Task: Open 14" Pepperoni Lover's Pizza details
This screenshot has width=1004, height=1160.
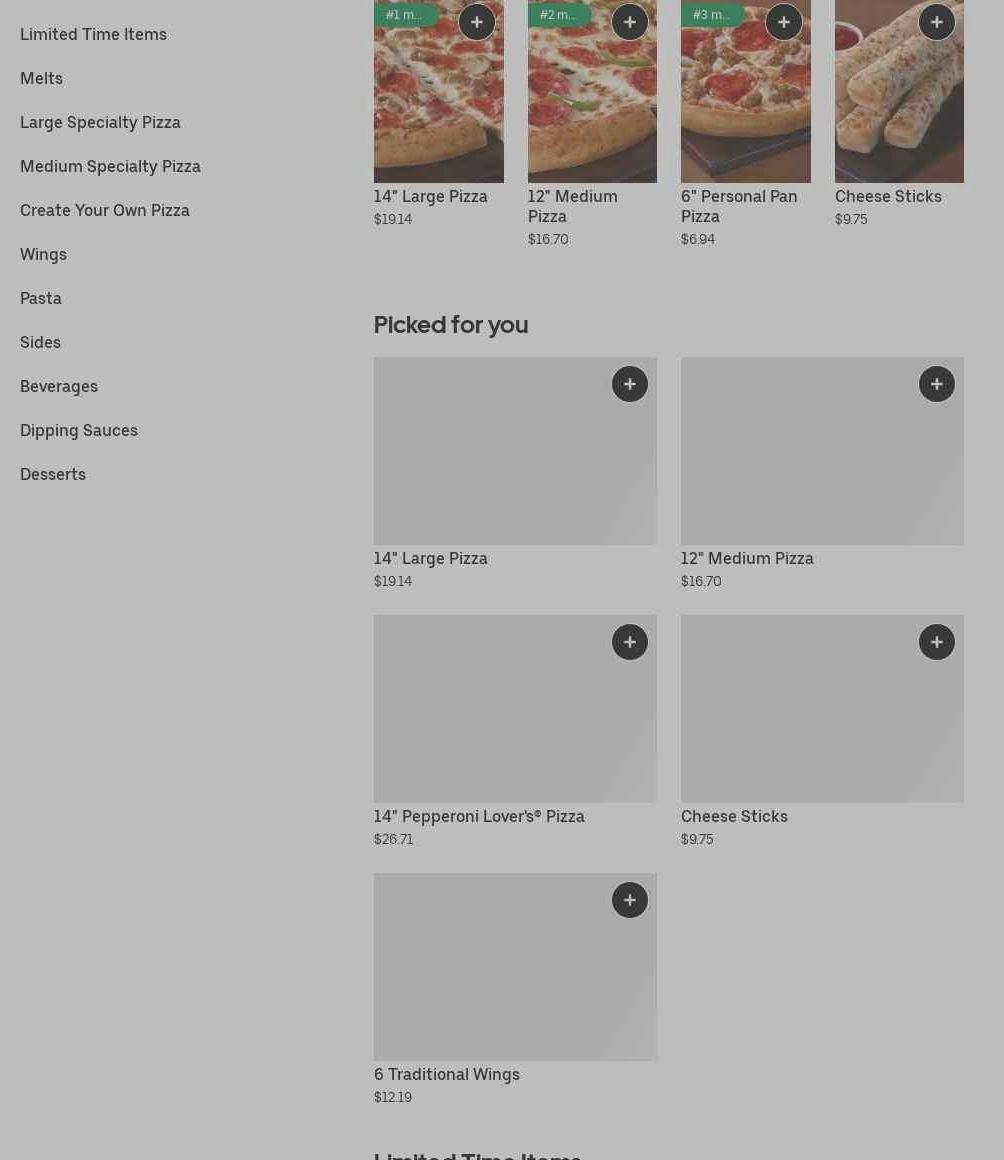Action: [479, 816]
